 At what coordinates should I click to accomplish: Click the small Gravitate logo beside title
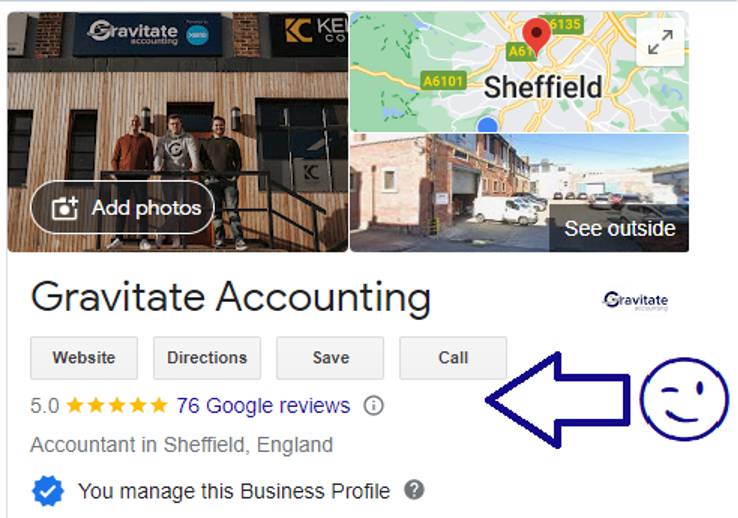(635, 301)
